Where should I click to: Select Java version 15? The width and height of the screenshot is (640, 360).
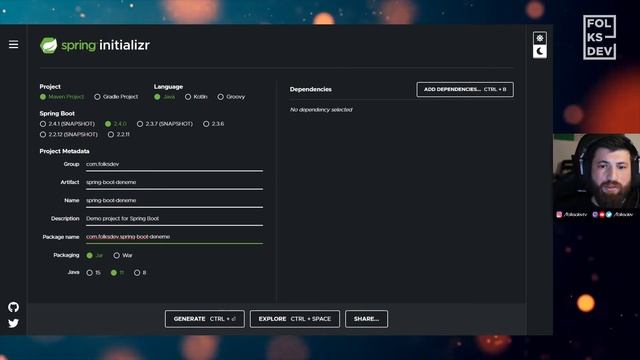(93, 273)
